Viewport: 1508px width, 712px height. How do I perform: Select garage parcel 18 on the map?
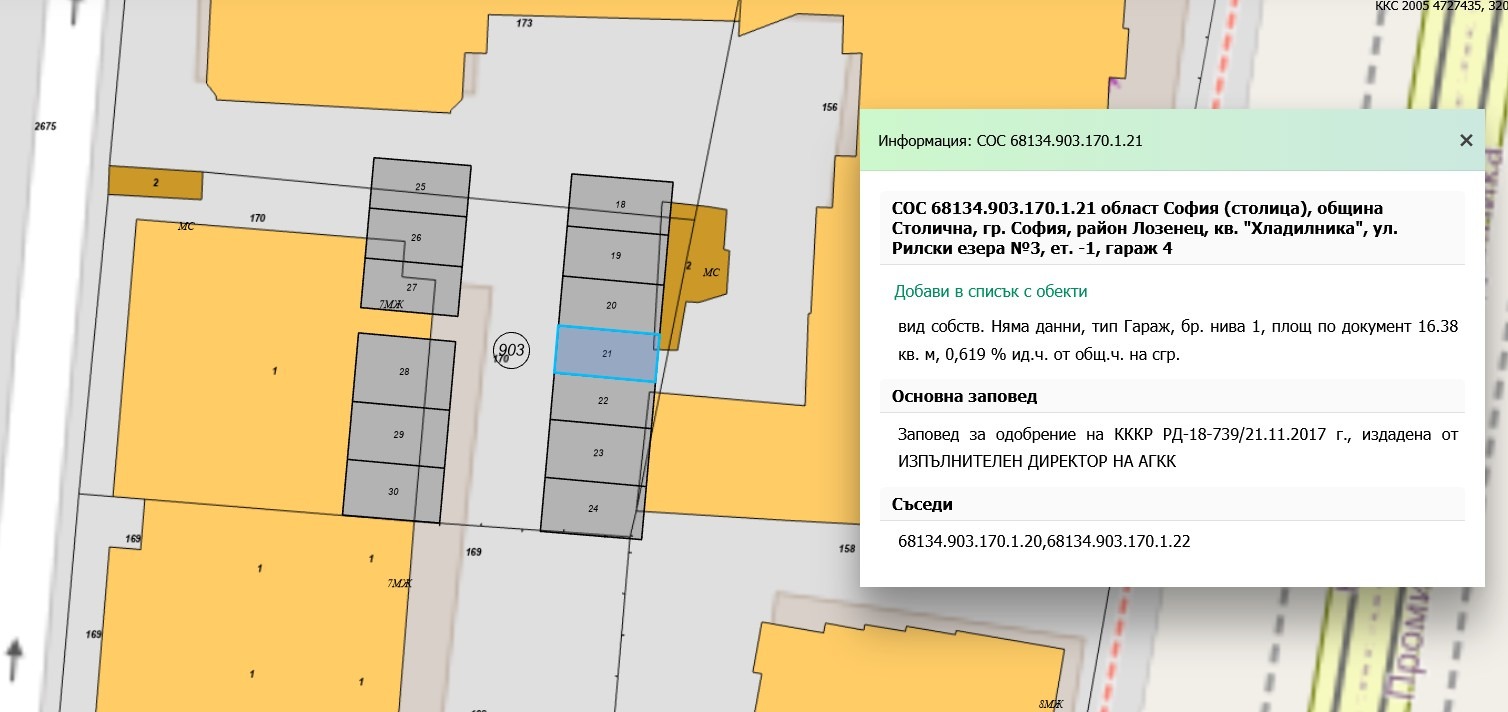(620, 204)
